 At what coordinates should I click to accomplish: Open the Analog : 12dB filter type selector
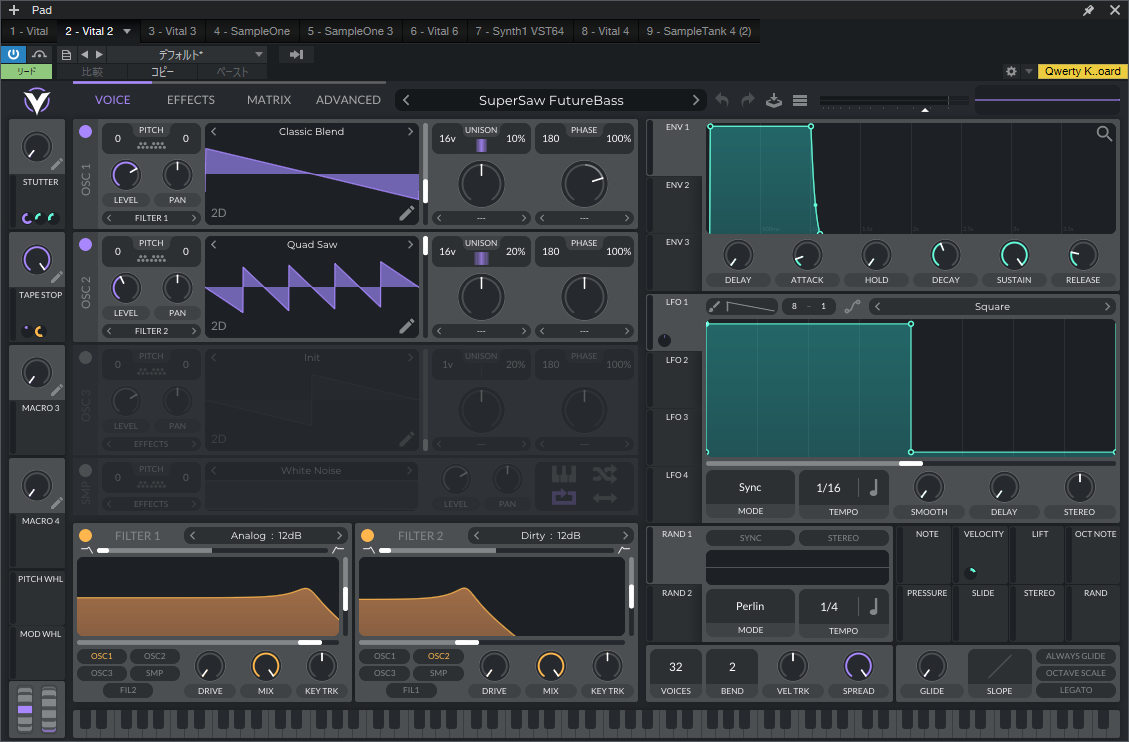(x=268, y=535)
